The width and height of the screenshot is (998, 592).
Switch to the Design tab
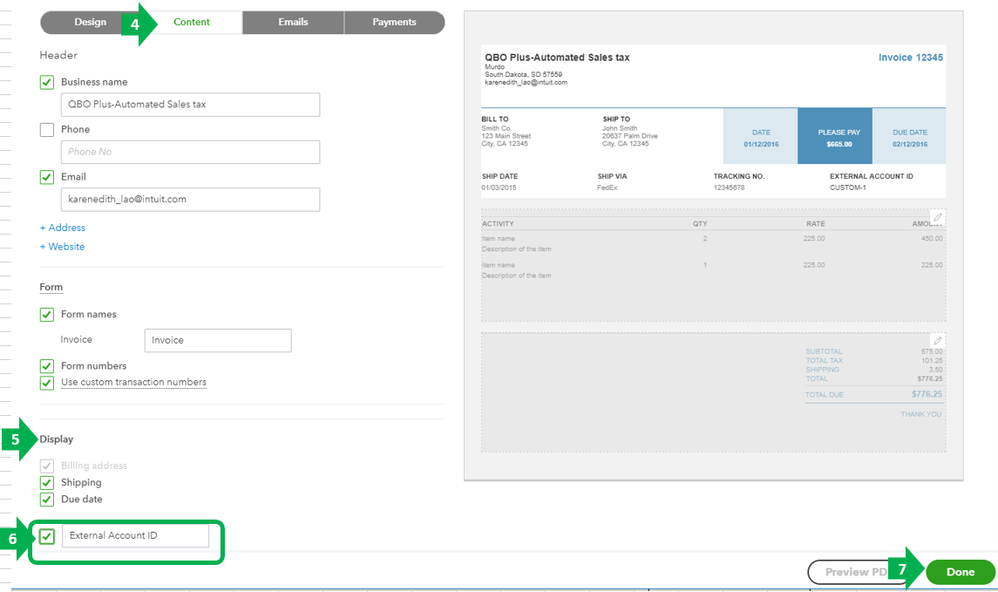(x=90, y=22)
